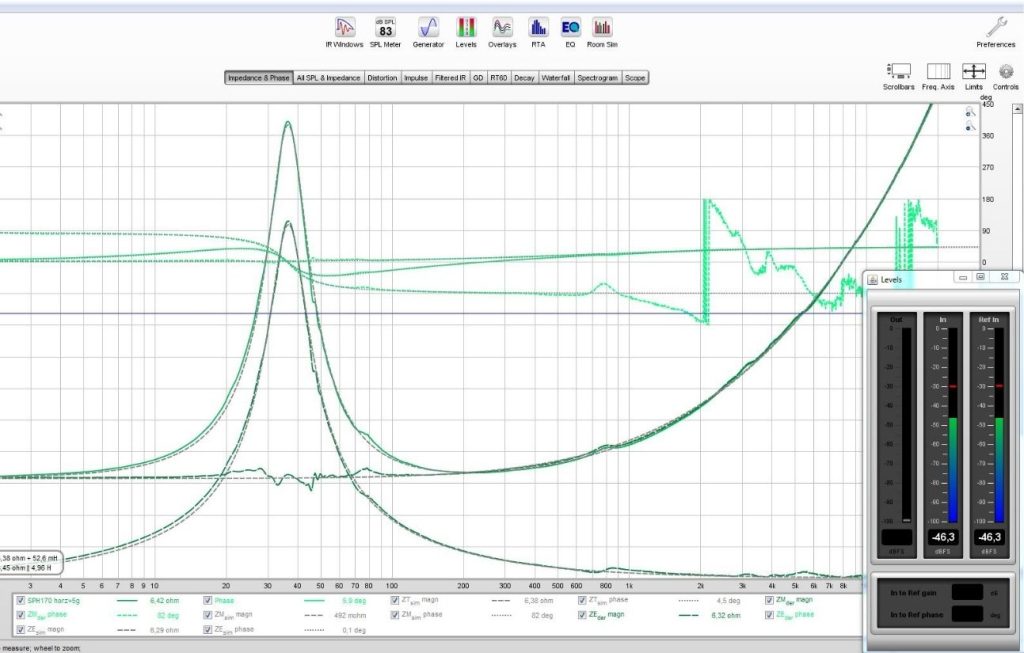The image size is (1024, 653).
Task: Toggle the Phase trace checkbox
Action: (x=208, y=601)
